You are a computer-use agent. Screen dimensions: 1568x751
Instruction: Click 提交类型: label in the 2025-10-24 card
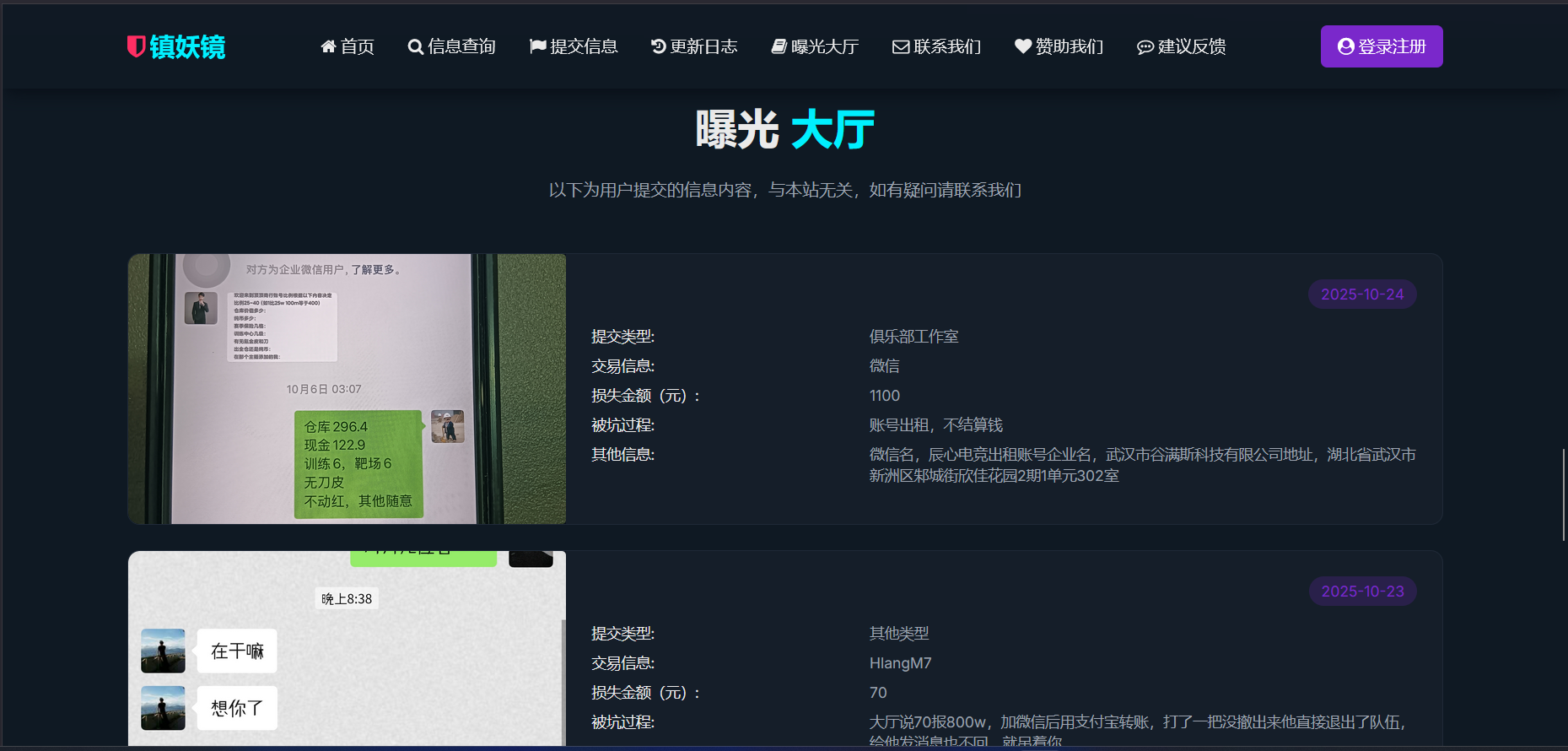(623, 337)
